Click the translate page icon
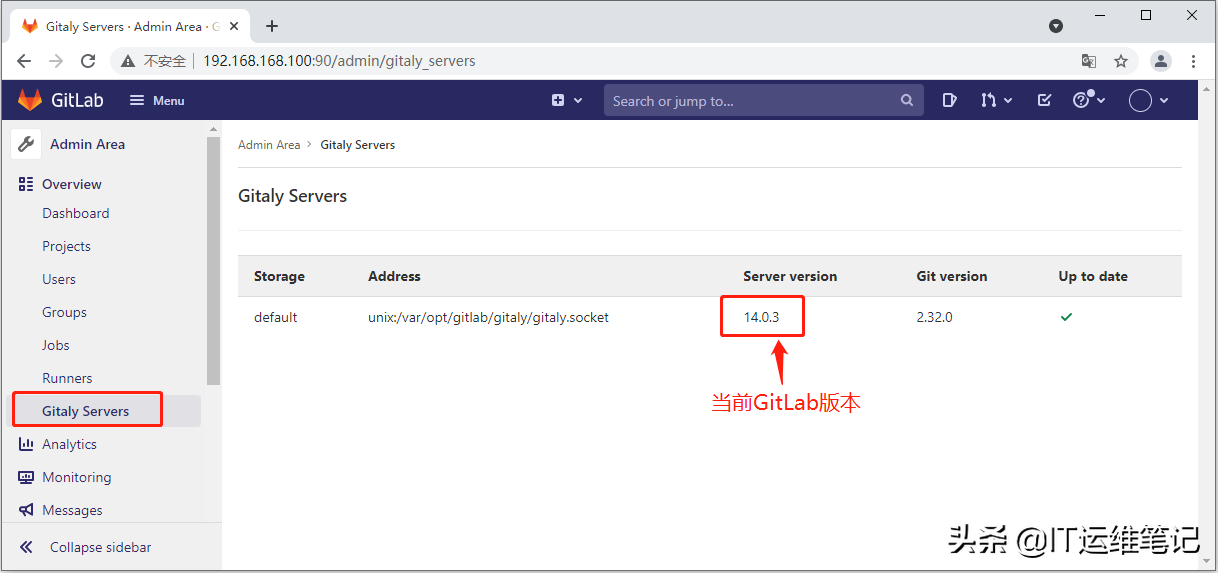 [x=1089, y=61]
